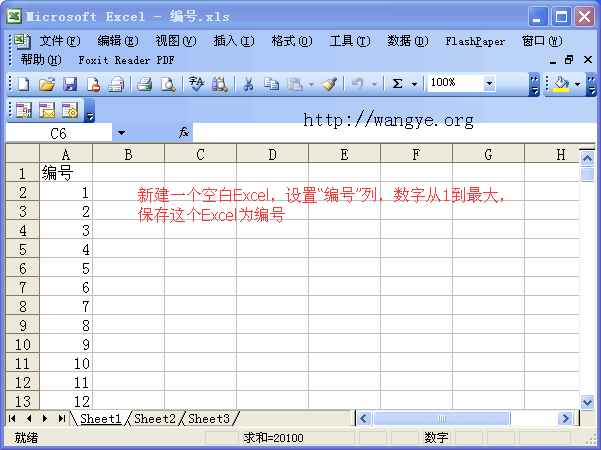601x450 pixels.
Task: Click the Excel logo in title bar
Action: [x=14, y=16]
